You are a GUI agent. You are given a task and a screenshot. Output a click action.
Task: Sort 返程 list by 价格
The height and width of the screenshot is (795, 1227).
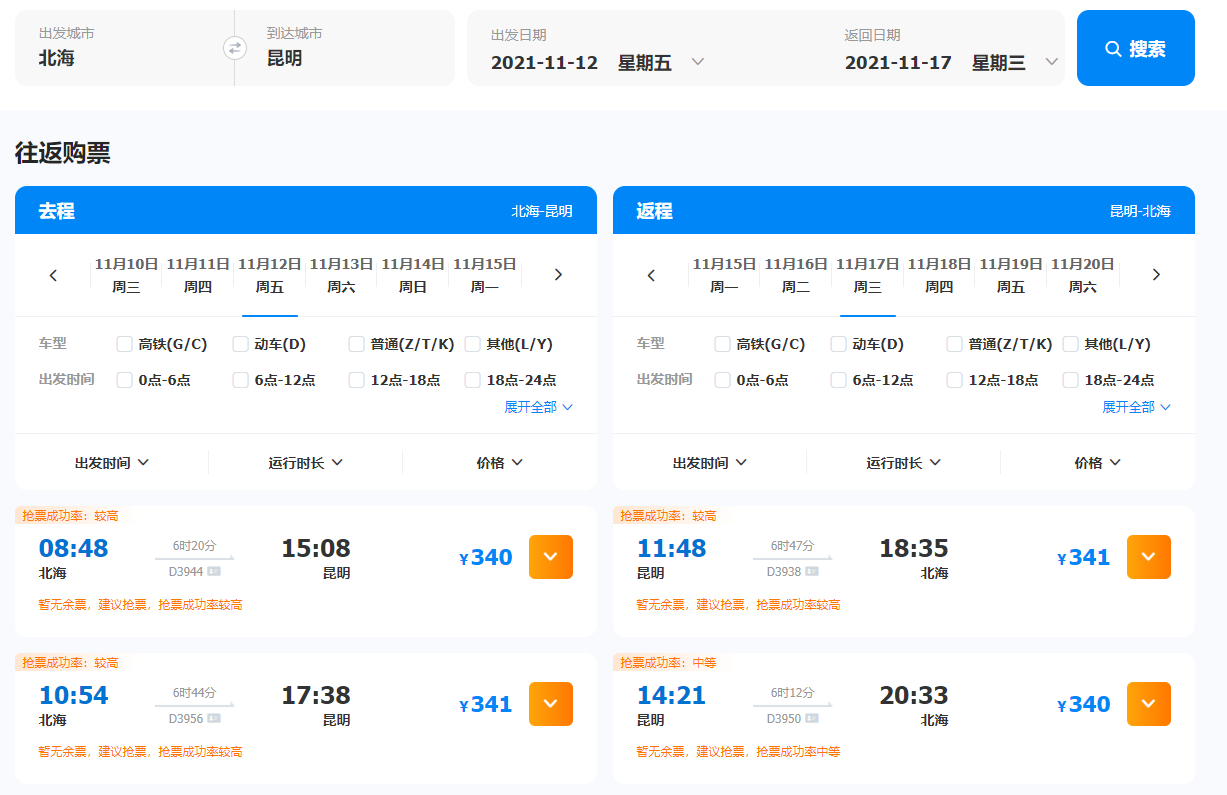1097,462
